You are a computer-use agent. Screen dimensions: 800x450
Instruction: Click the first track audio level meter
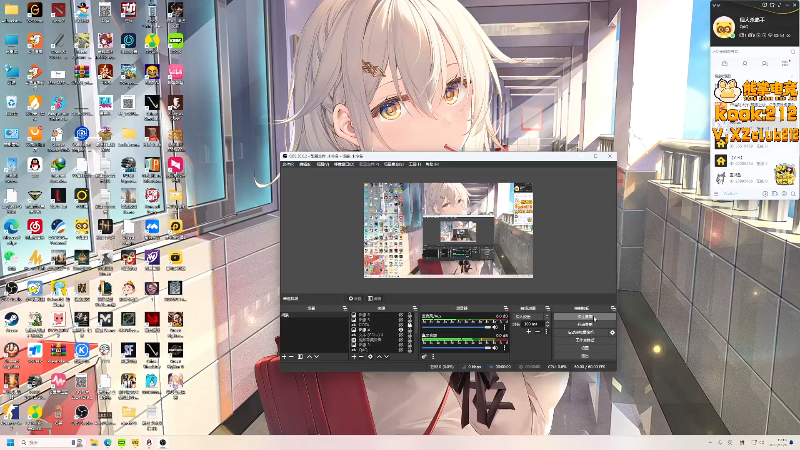465,319
